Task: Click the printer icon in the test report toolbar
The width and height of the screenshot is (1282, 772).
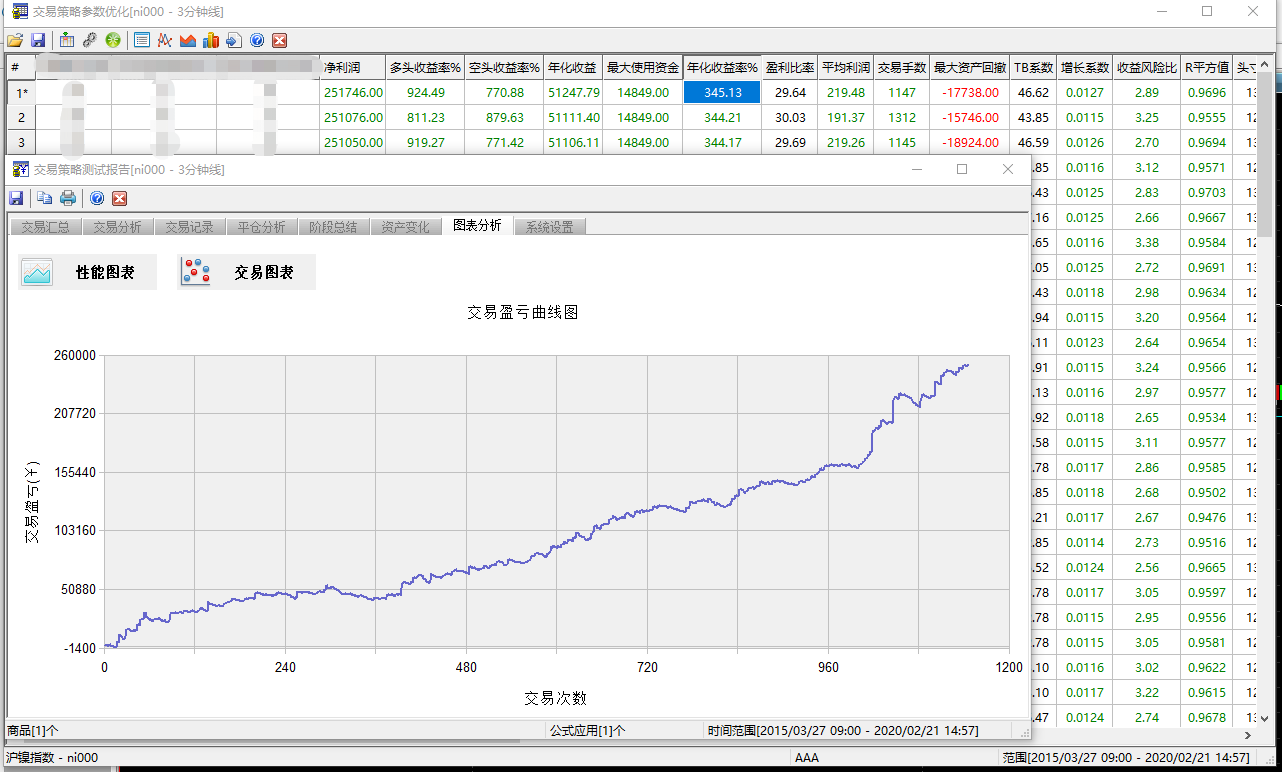Action: click(68, 198)
